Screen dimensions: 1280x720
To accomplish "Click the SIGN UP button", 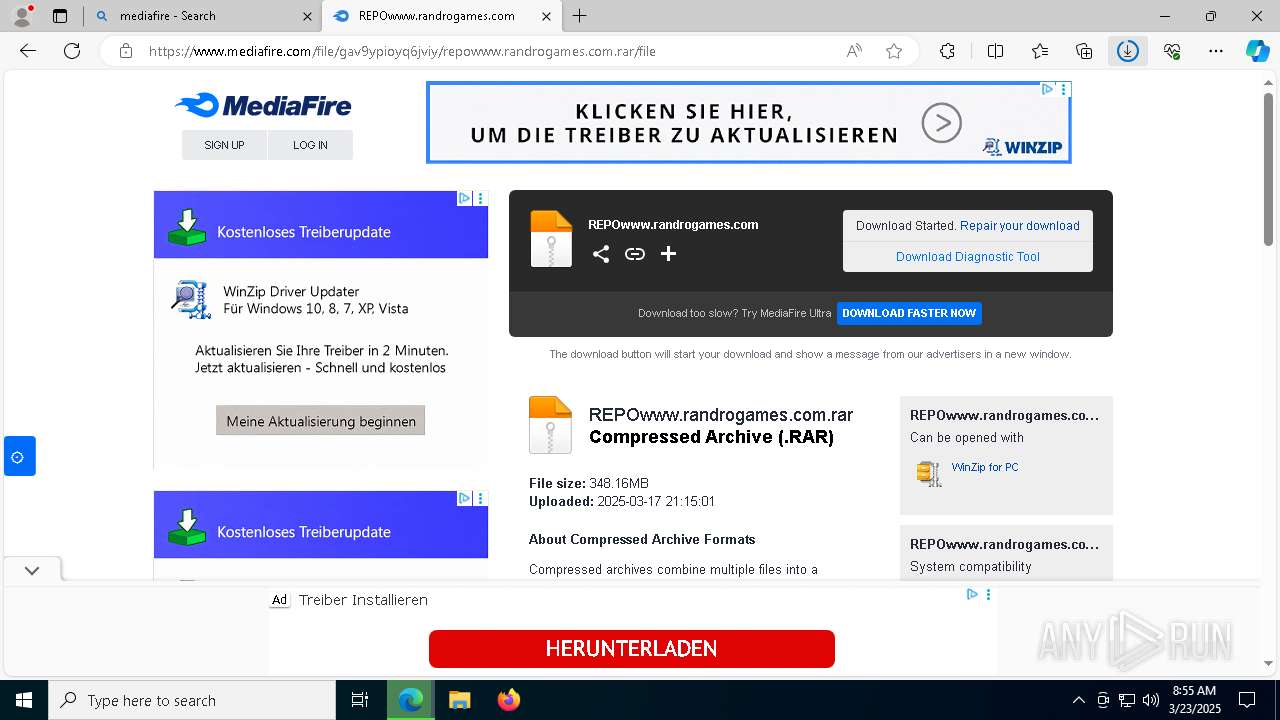I will [224, 145].
